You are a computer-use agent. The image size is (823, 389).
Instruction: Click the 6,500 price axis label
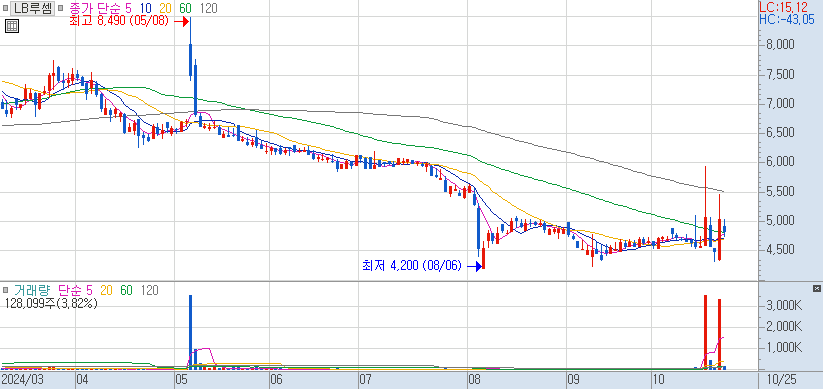780,132
